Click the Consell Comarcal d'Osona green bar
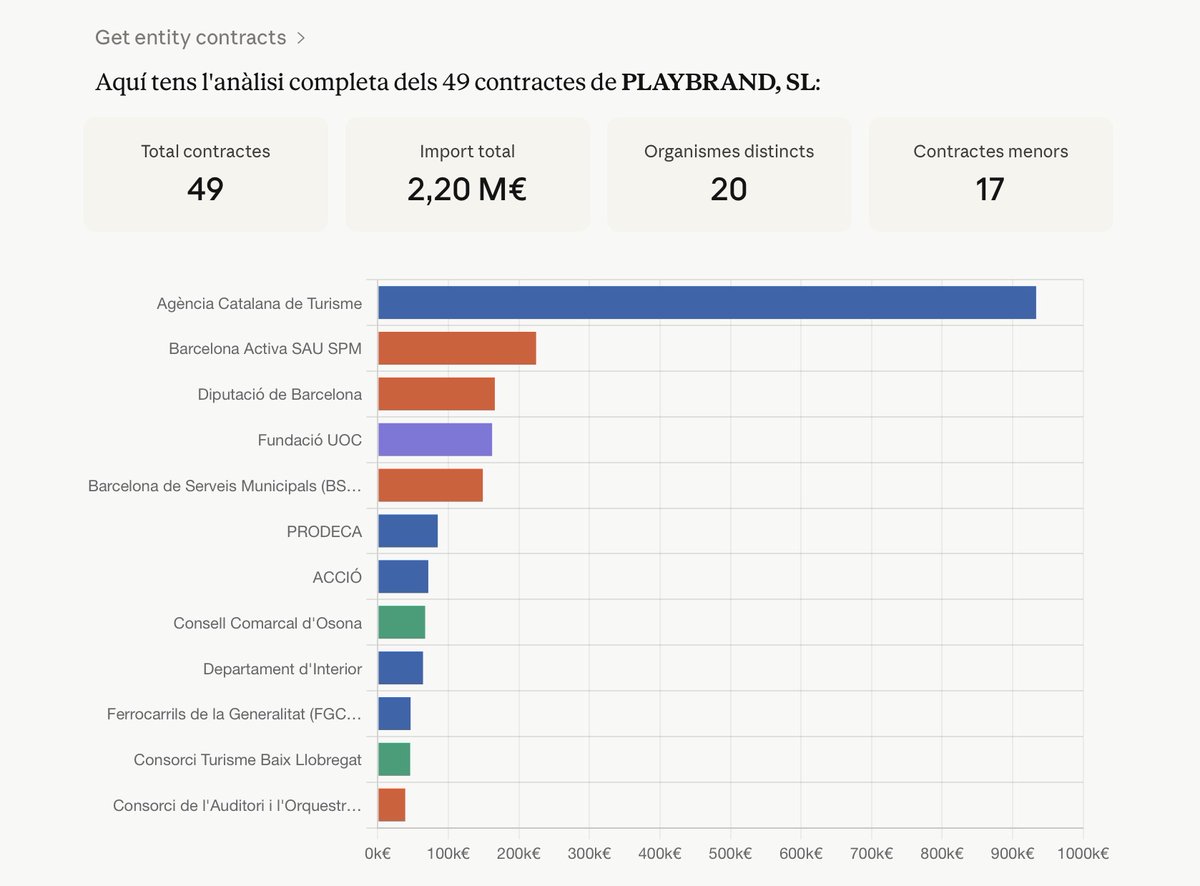 pos(400,622)
